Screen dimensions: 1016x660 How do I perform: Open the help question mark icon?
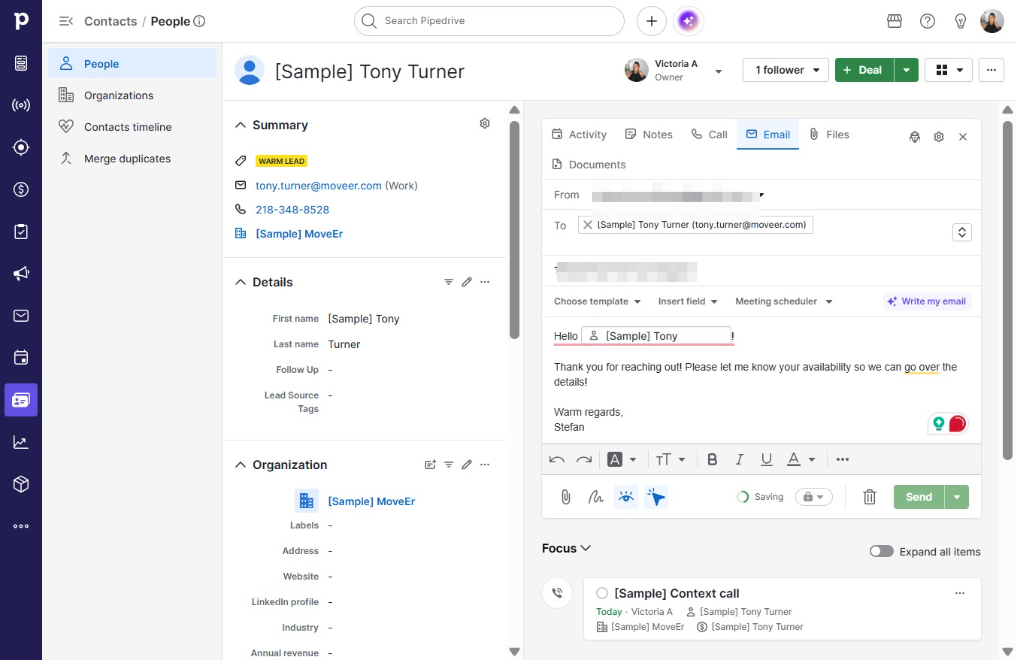pos(927,21)
